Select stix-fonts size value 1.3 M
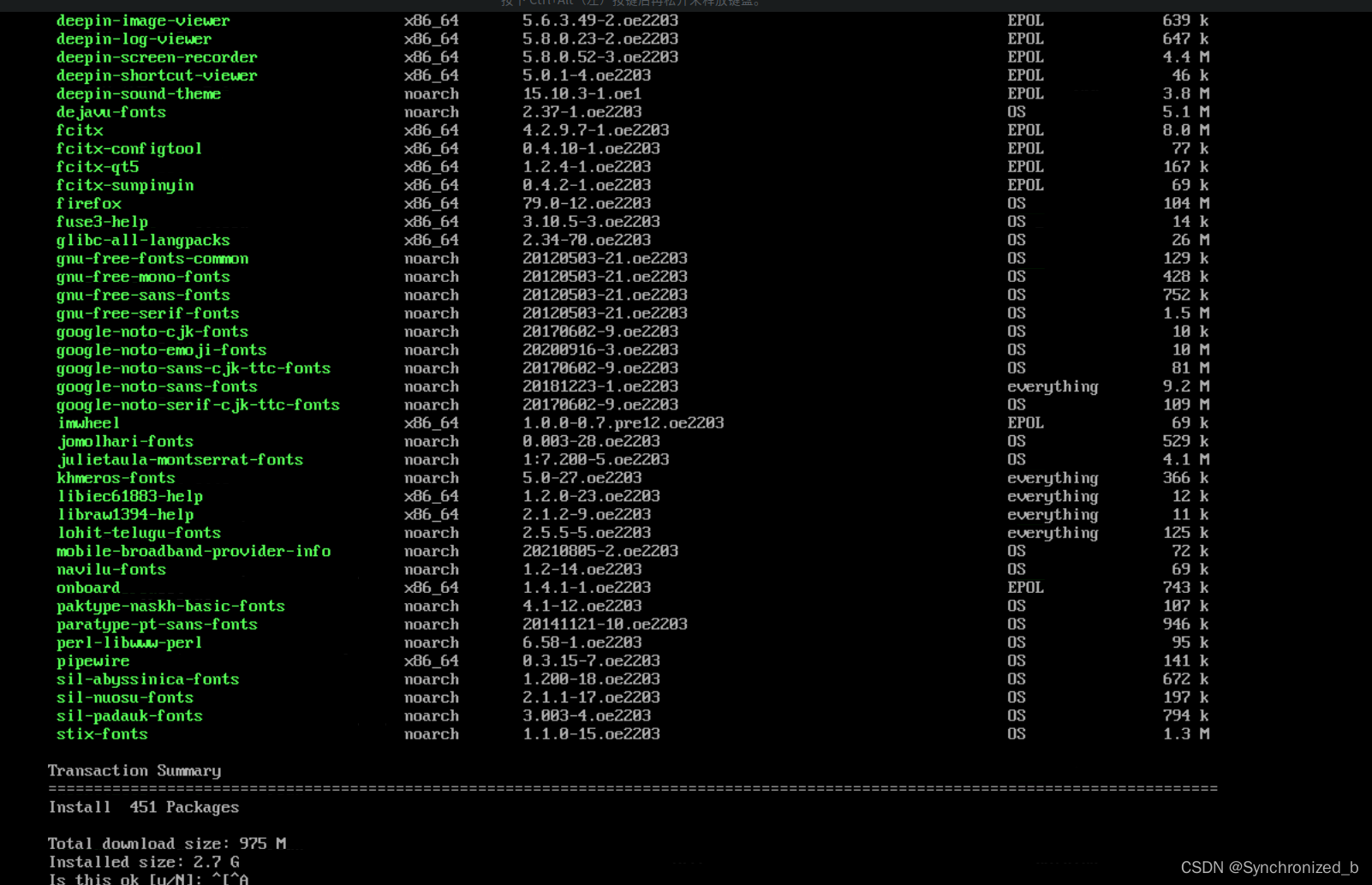Screen dimensions: 1372x885 pos(1186,734)
